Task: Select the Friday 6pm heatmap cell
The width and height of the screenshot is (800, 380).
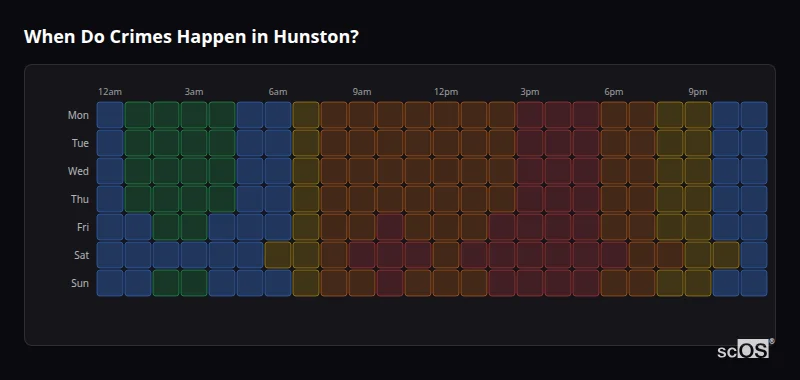Action: [x=614, y=227]
